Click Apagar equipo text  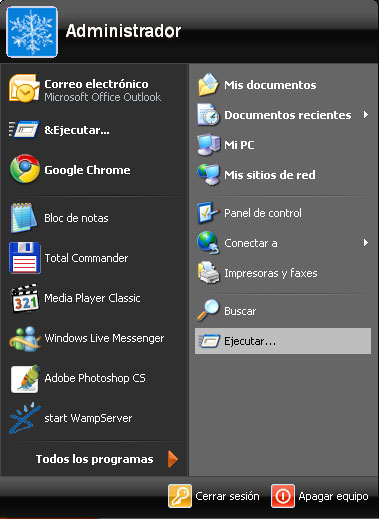click(333, 497)
